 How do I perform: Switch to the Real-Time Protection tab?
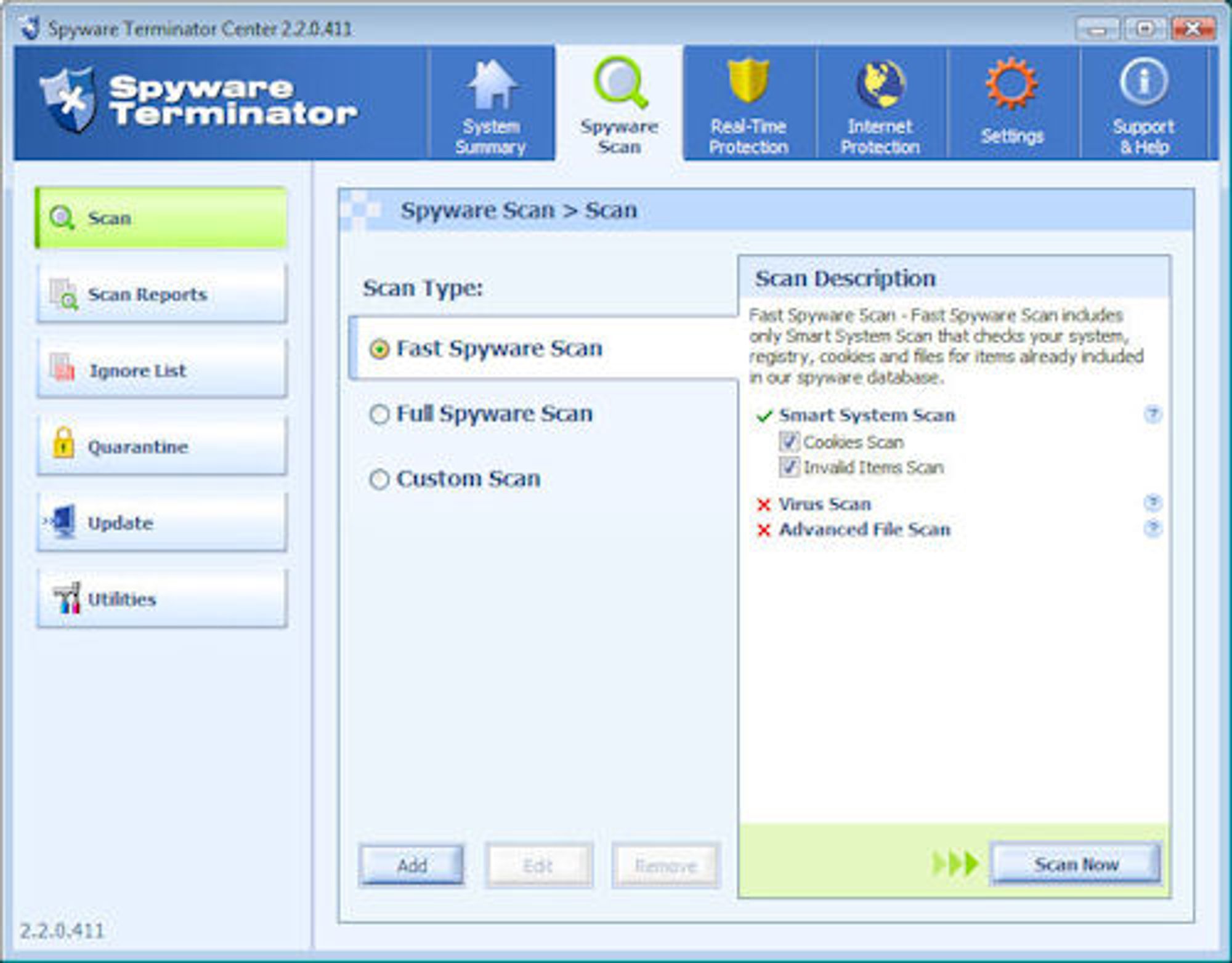pos(749,103)
